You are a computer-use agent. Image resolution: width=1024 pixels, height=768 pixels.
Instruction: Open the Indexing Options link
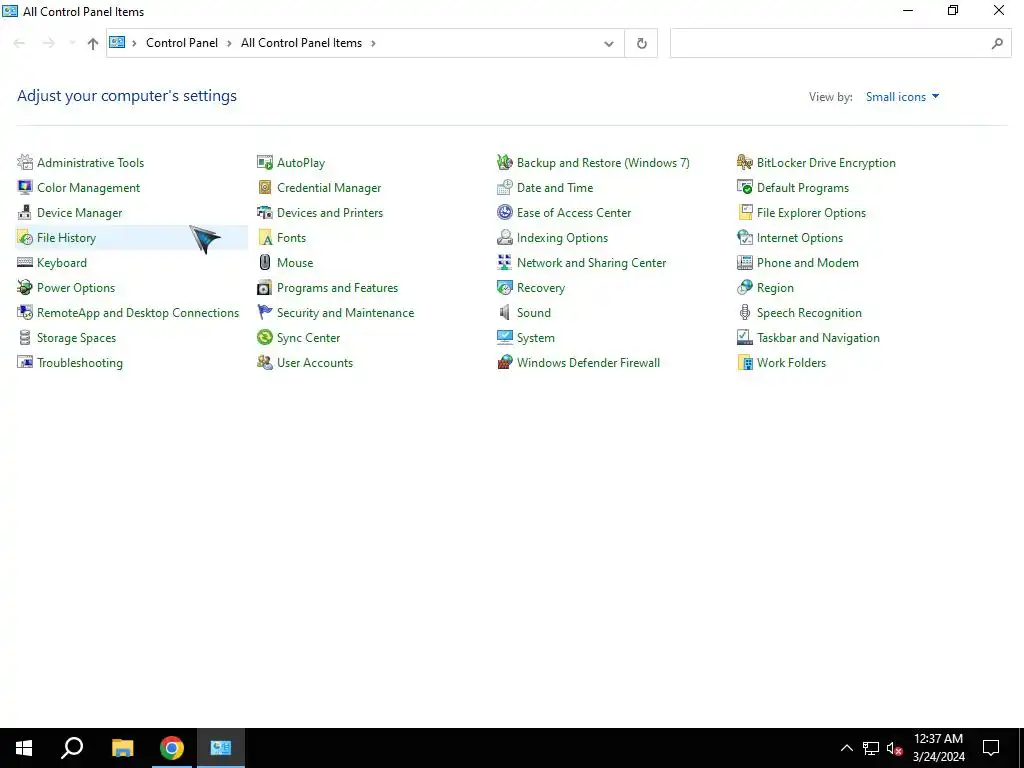coord(562,238)
